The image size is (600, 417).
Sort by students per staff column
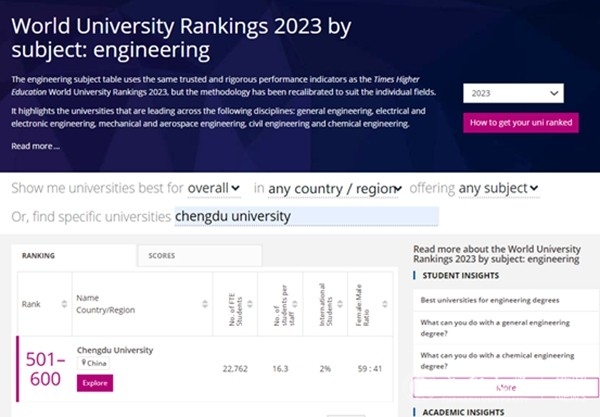pyautogui.click(x=295, y=304)
